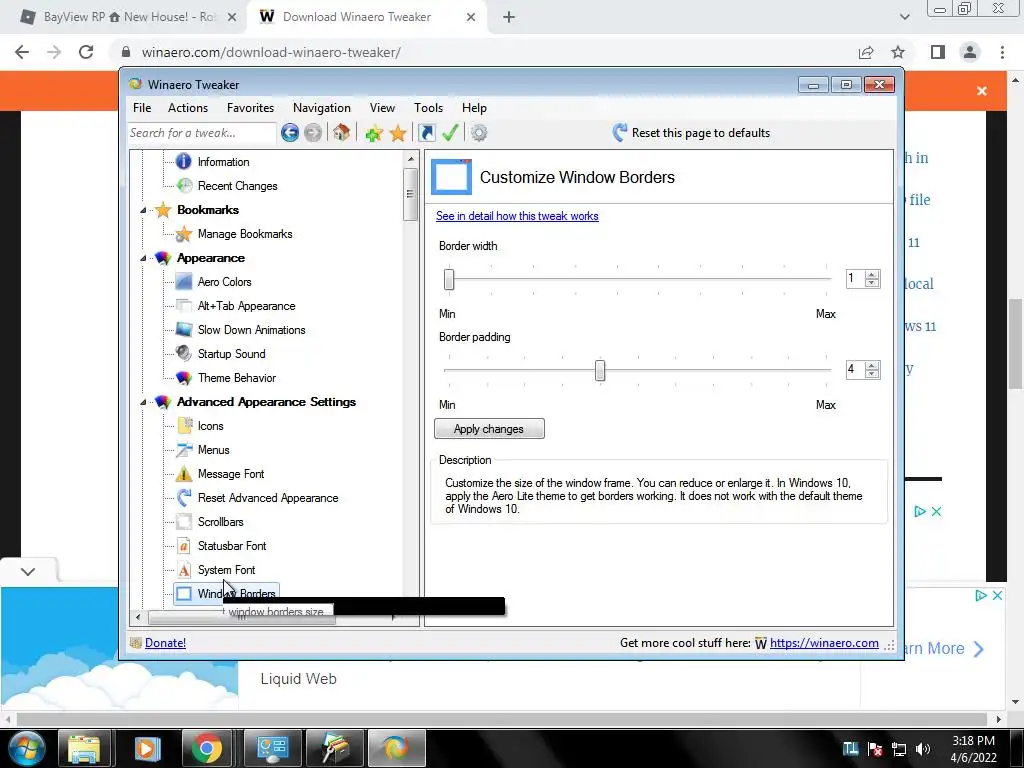1024x768 pixels.
Task: Click the Border width value box
Action: 855,279
